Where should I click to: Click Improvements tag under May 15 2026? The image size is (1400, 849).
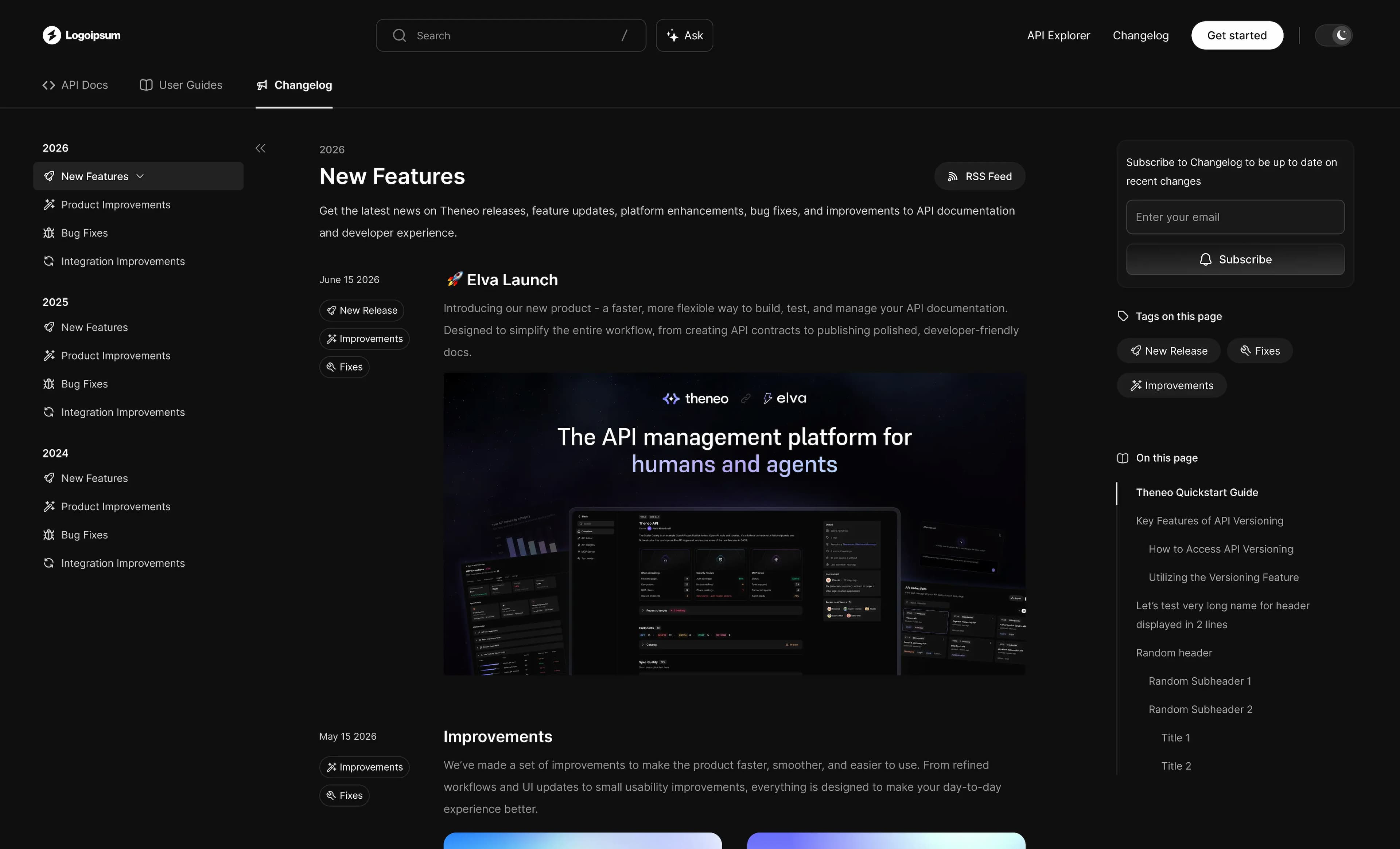point(364,767)
